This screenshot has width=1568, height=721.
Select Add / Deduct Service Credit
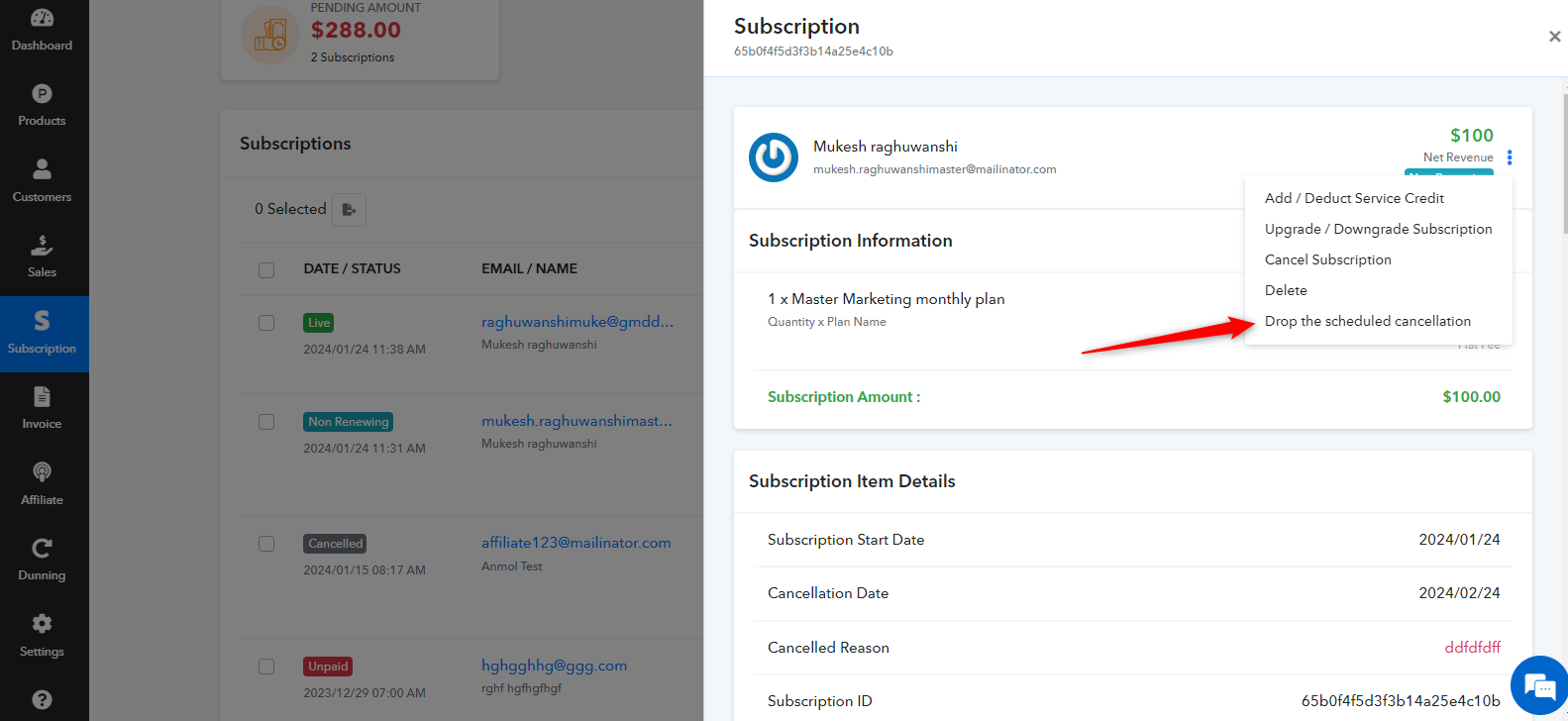pyautogui.click(x=1354, y=198)
